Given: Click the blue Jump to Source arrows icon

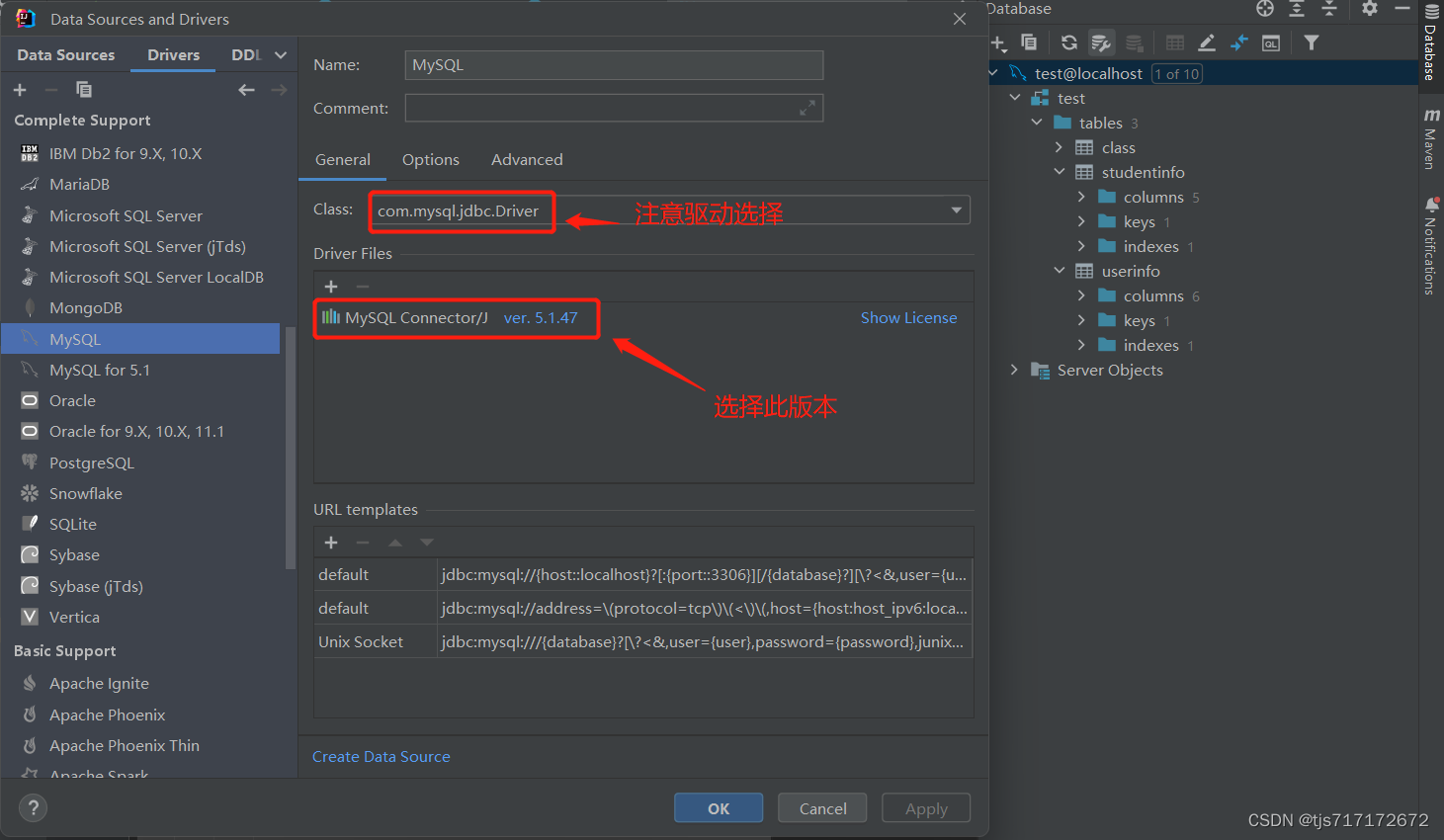Looking at the screenshot, I should click(x=1239, y=42).
